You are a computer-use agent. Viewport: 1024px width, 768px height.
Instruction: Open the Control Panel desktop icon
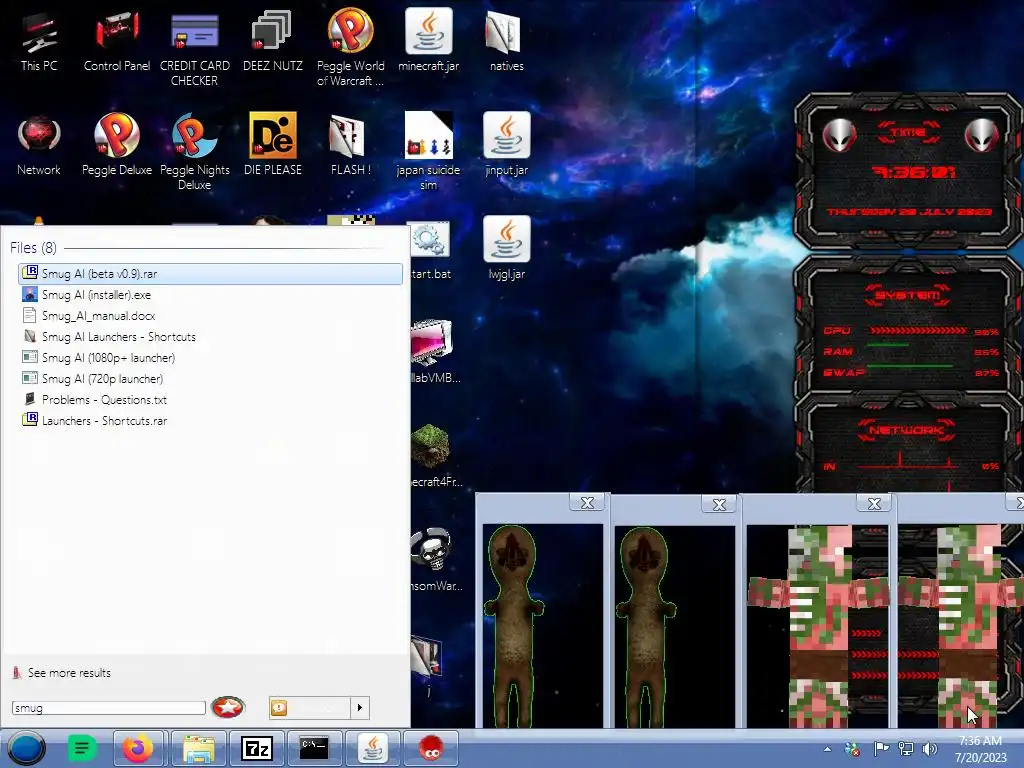tap(117, 42)
